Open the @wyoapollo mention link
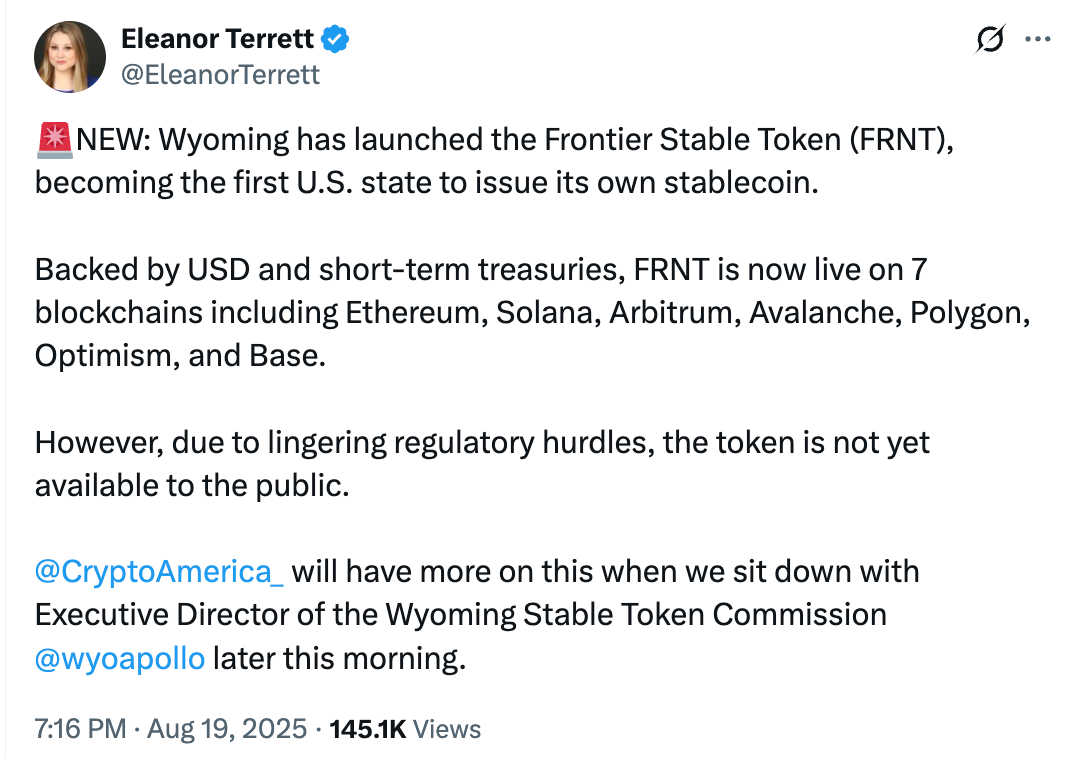 [120, 659]
